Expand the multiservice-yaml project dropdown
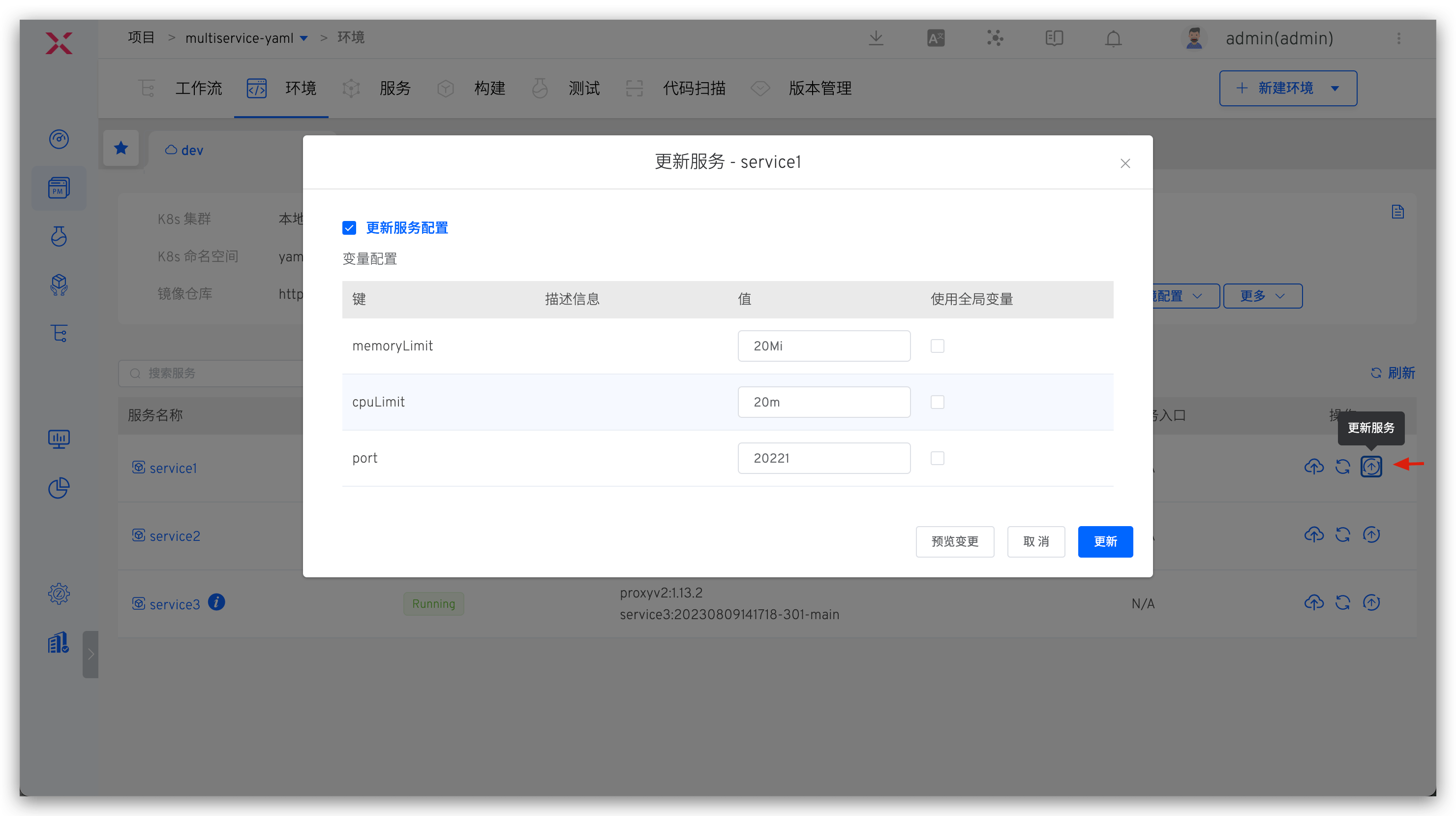 [304, 38]
